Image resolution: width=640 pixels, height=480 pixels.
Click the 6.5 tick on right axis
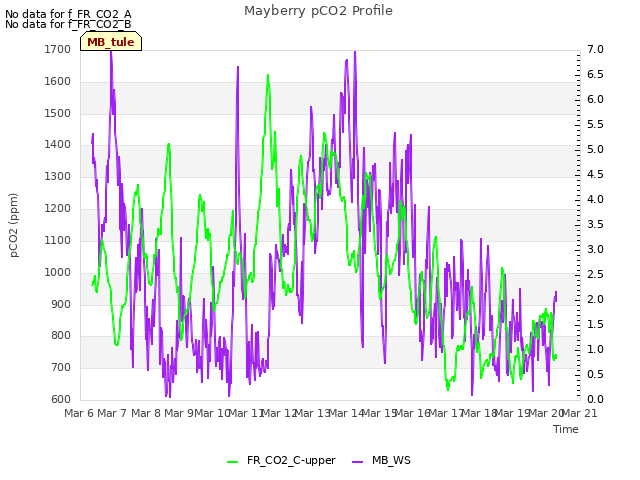pyautogui.click(x=596, y=74)
